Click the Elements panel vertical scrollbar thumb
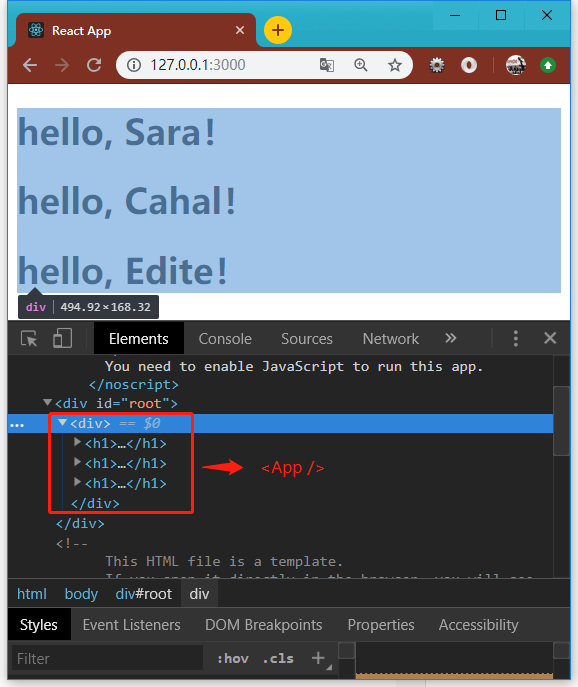Screen dimensions: 578x687 point(561,421)
